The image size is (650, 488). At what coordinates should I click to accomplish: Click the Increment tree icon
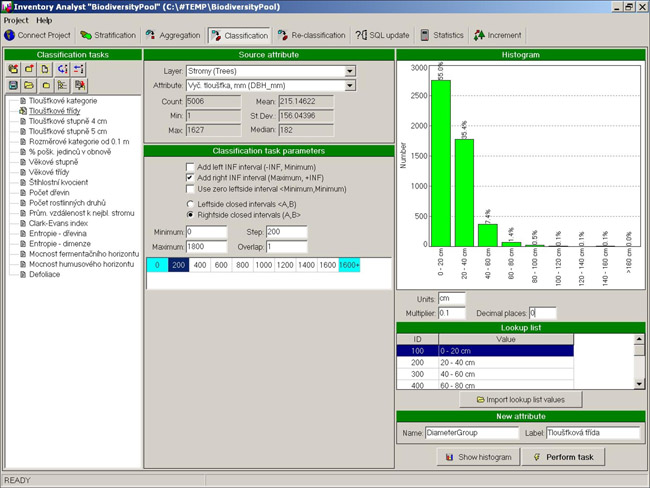tap(481, 35)
